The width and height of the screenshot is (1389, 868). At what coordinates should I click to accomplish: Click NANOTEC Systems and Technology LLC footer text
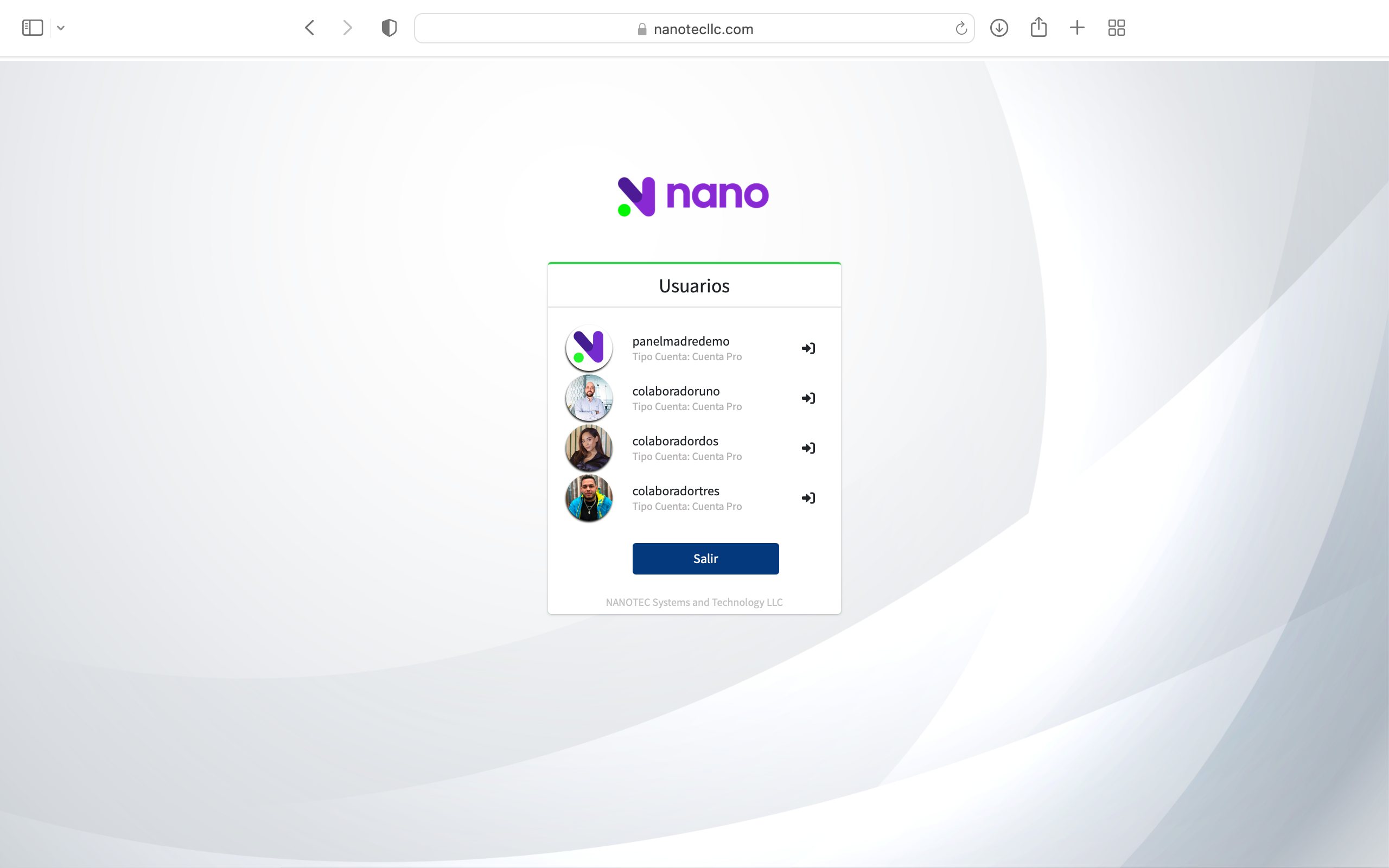(694, 602)
